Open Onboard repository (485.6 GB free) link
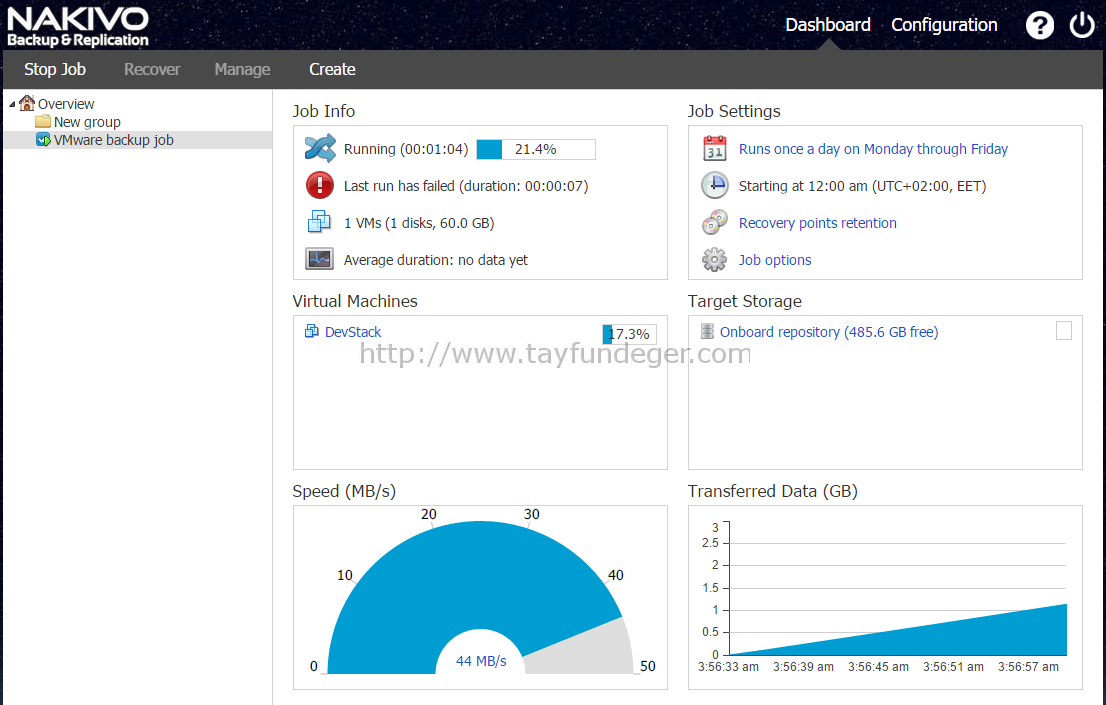 [829, 332]
